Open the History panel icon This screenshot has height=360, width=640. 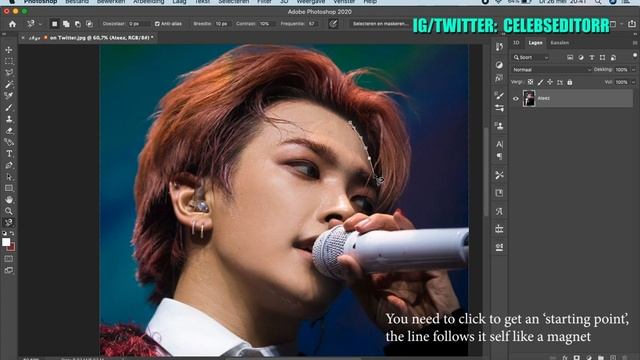tap(499, 47)
